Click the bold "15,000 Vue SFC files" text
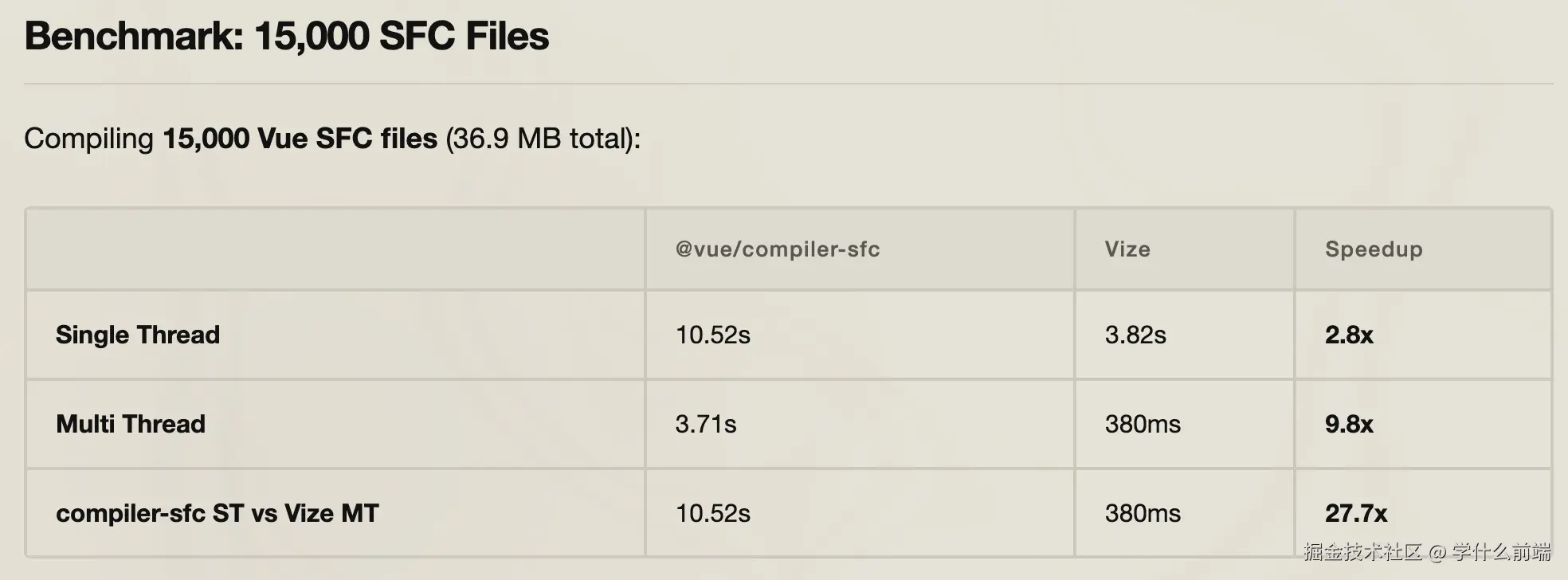This screenshot has height=580, width=1568. pyautogui.click(x=300, y=139)
